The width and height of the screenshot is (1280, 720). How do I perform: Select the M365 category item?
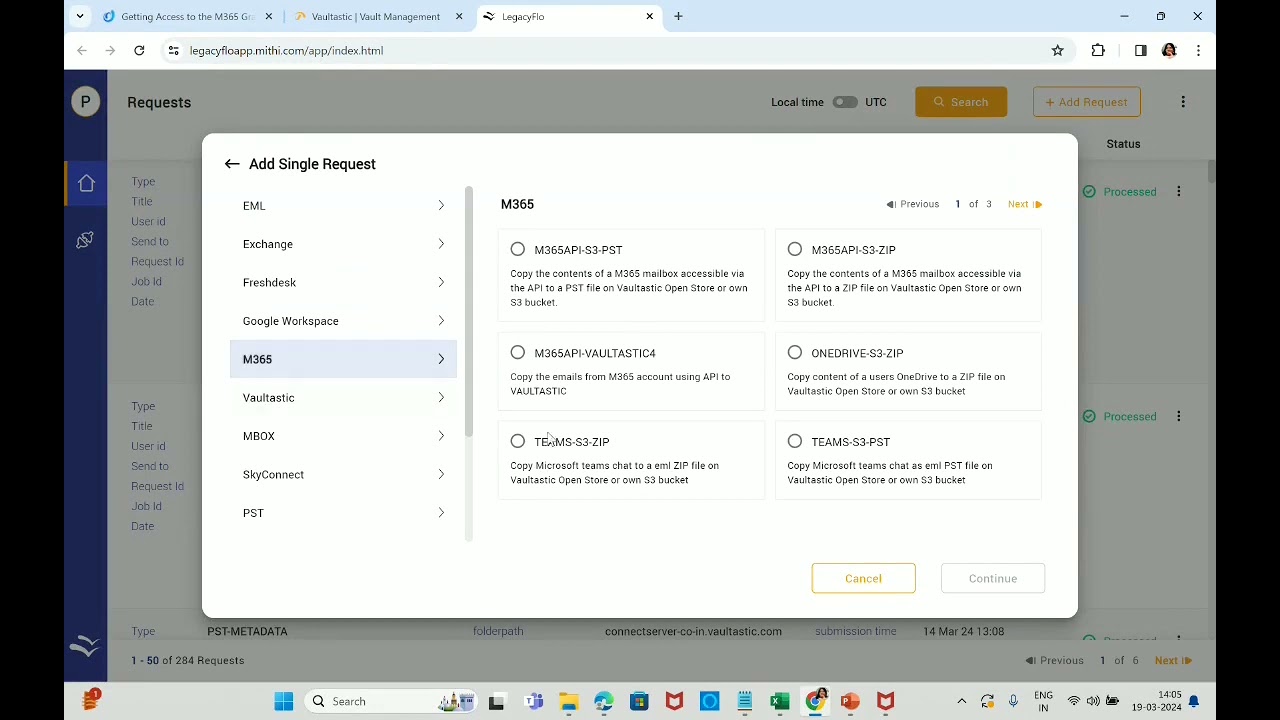(343, 359)
